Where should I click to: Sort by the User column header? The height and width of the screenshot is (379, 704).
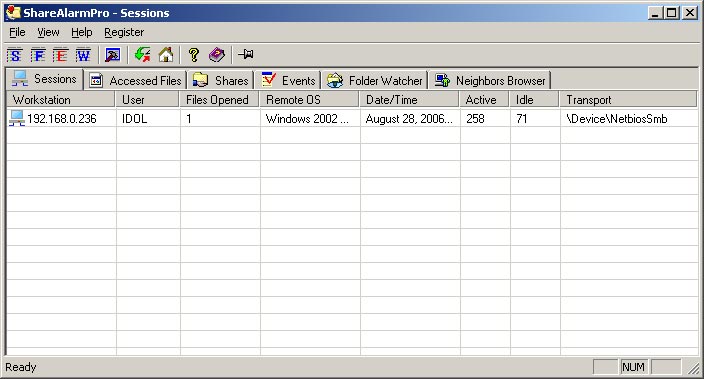148,100
